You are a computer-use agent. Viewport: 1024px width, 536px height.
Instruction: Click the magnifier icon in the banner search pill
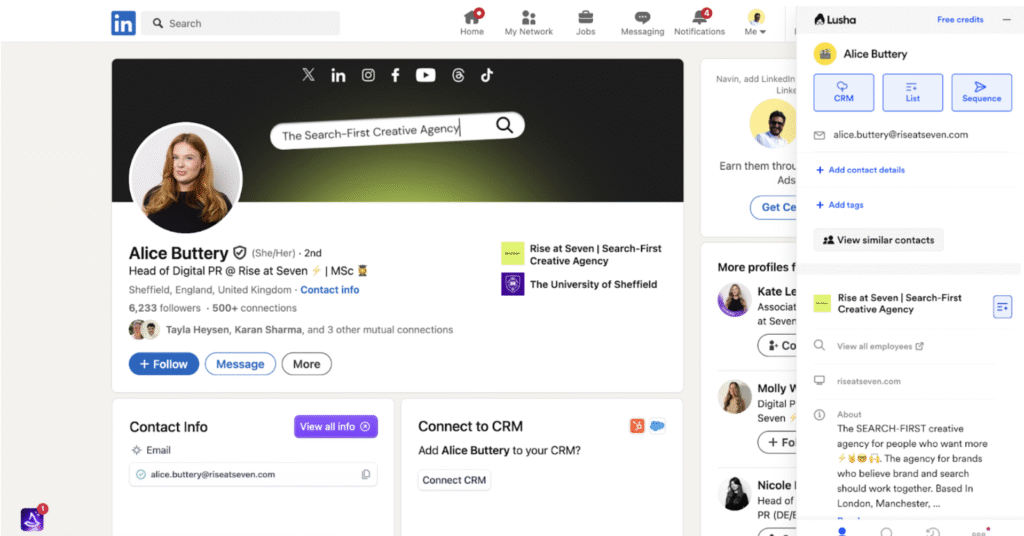(x=504, y=125)
